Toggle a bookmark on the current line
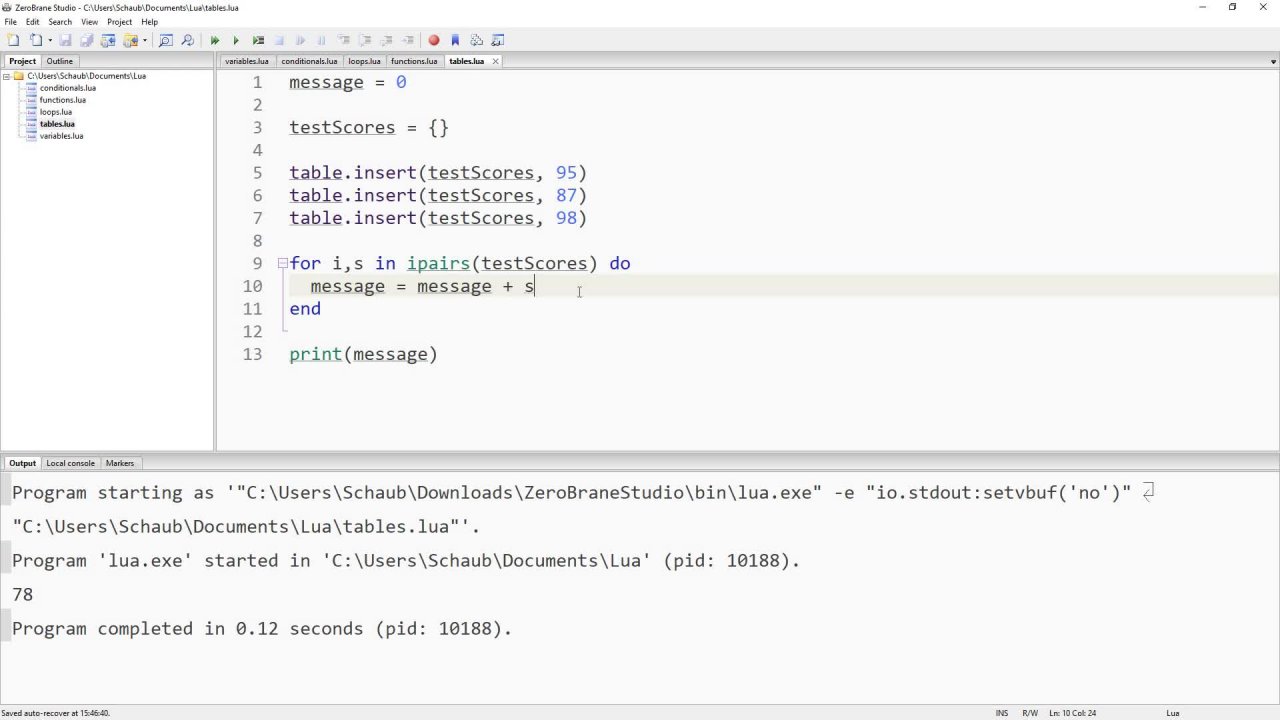 click(x=455, y=40)
